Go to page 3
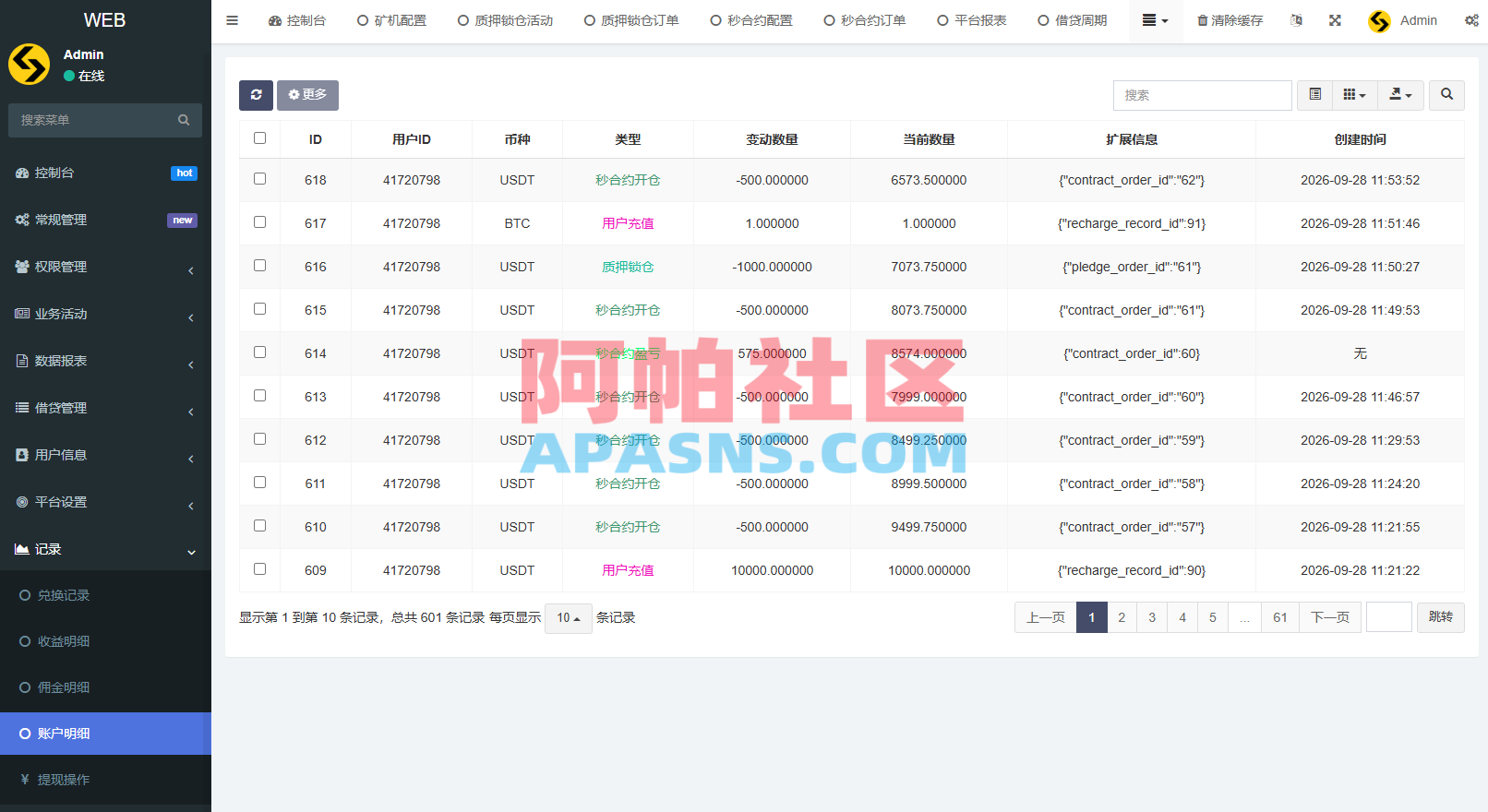This screenshot has width=1488, height=812. (1152, 617)
